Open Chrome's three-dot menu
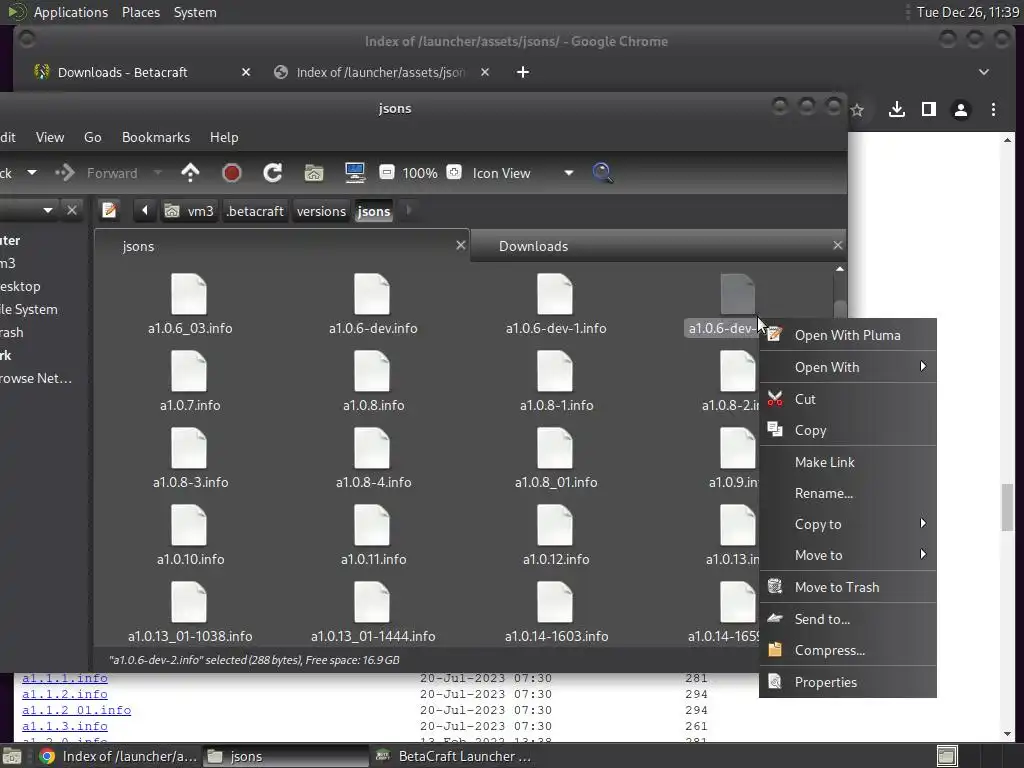The image size is (1024, 768). [x=993, y=110]
